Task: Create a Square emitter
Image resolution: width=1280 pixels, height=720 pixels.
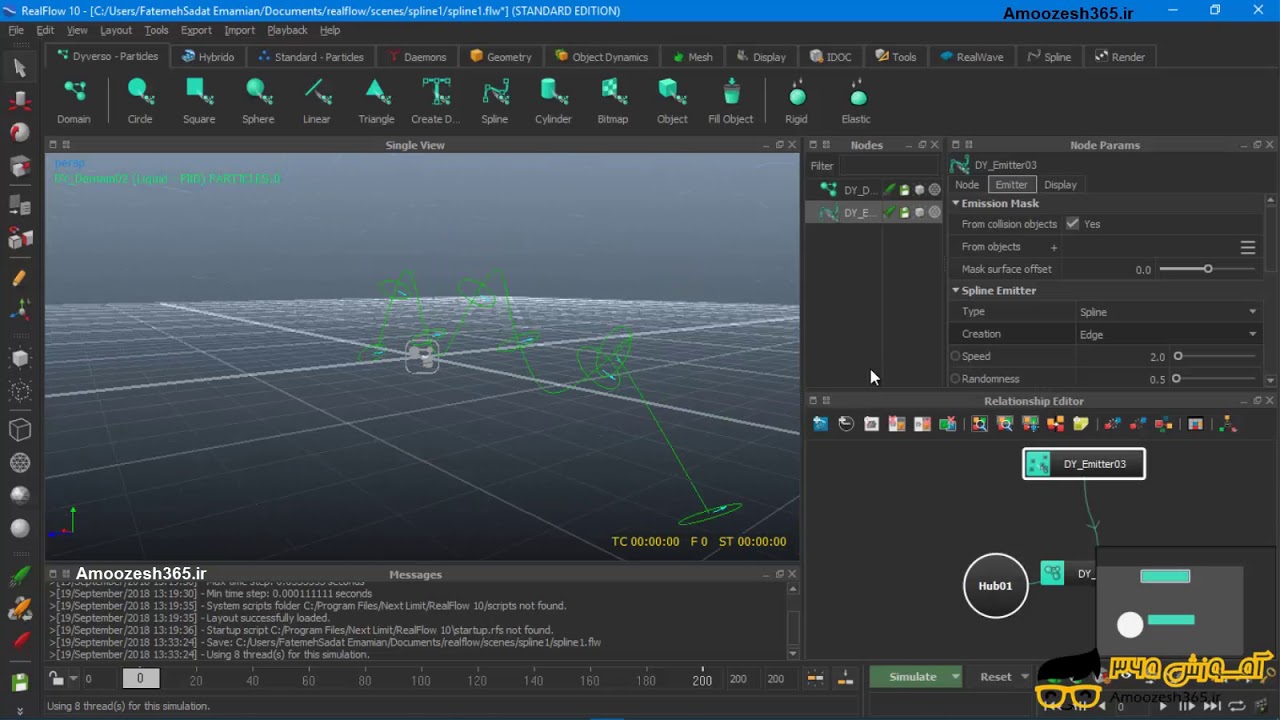Action: (x=199, y=101)
